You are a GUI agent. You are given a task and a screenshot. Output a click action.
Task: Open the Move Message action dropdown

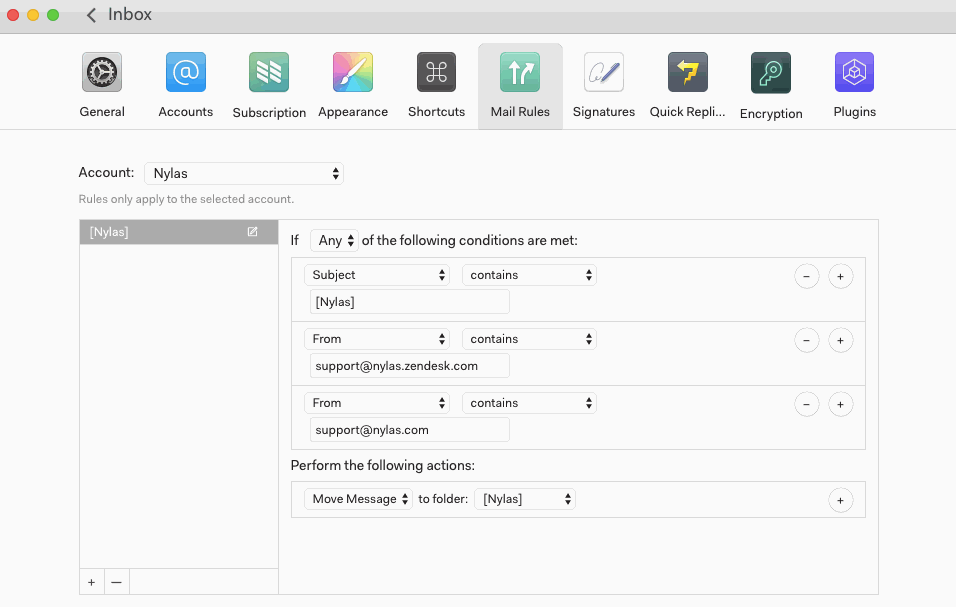click(x=358, y=499)
